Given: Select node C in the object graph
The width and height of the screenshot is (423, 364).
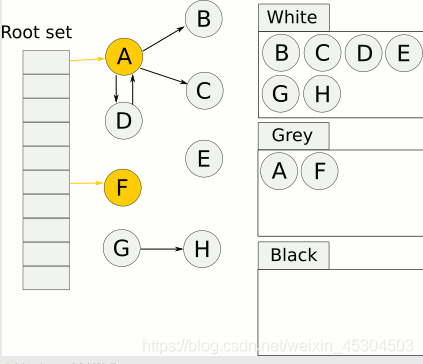Looking at the screenshot, I should [x=204, y=90].
